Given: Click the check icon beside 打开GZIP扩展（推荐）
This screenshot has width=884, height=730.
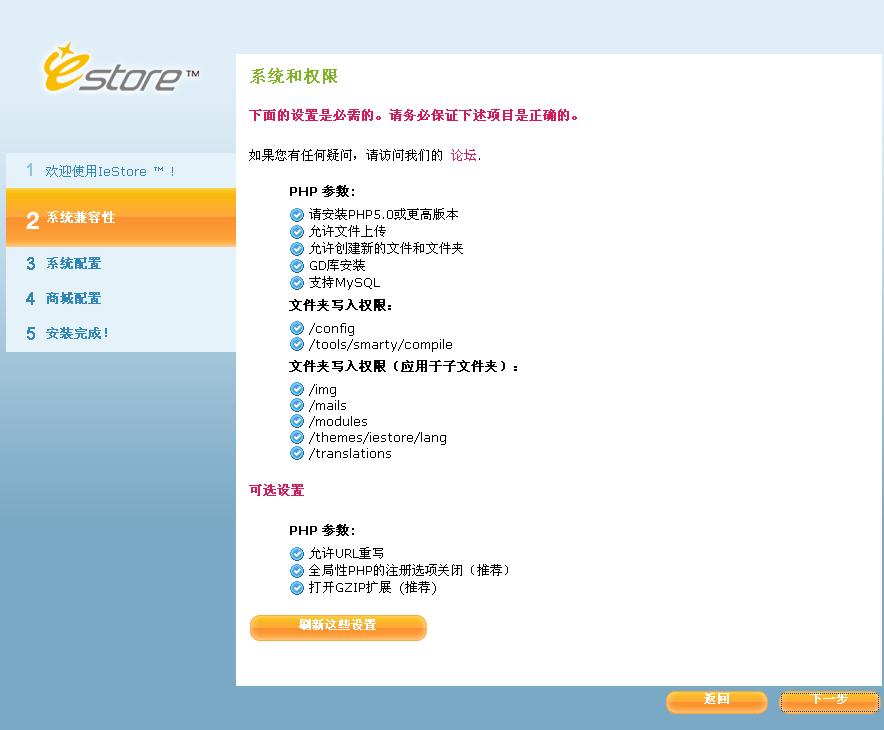Looking at the screenshot, I should tap(297, 587).
